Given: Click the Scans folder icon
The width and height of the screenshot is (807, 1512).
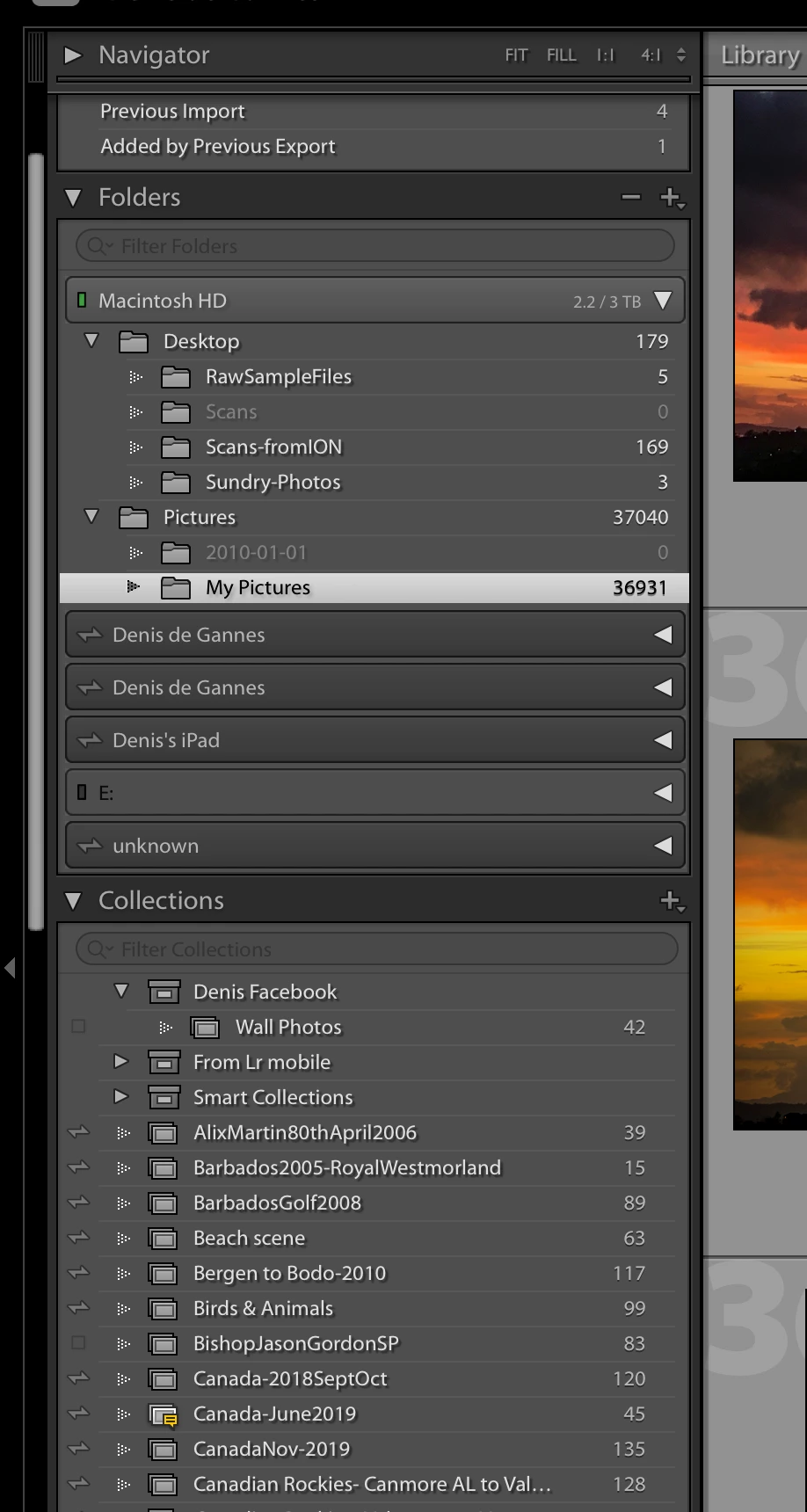Looking at the screenshot, I should 176,411.
